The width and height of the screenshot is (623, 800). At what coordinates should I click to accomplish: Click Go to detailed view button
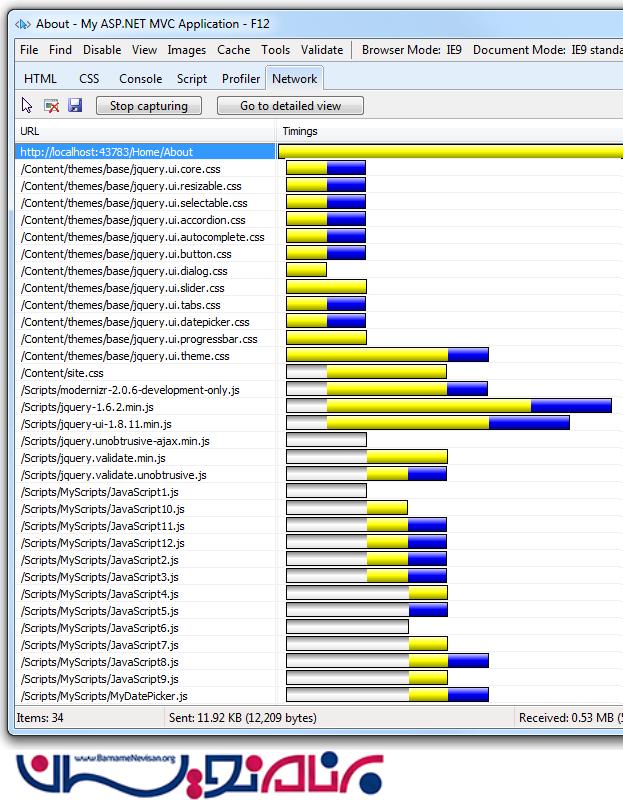point(290,106)
